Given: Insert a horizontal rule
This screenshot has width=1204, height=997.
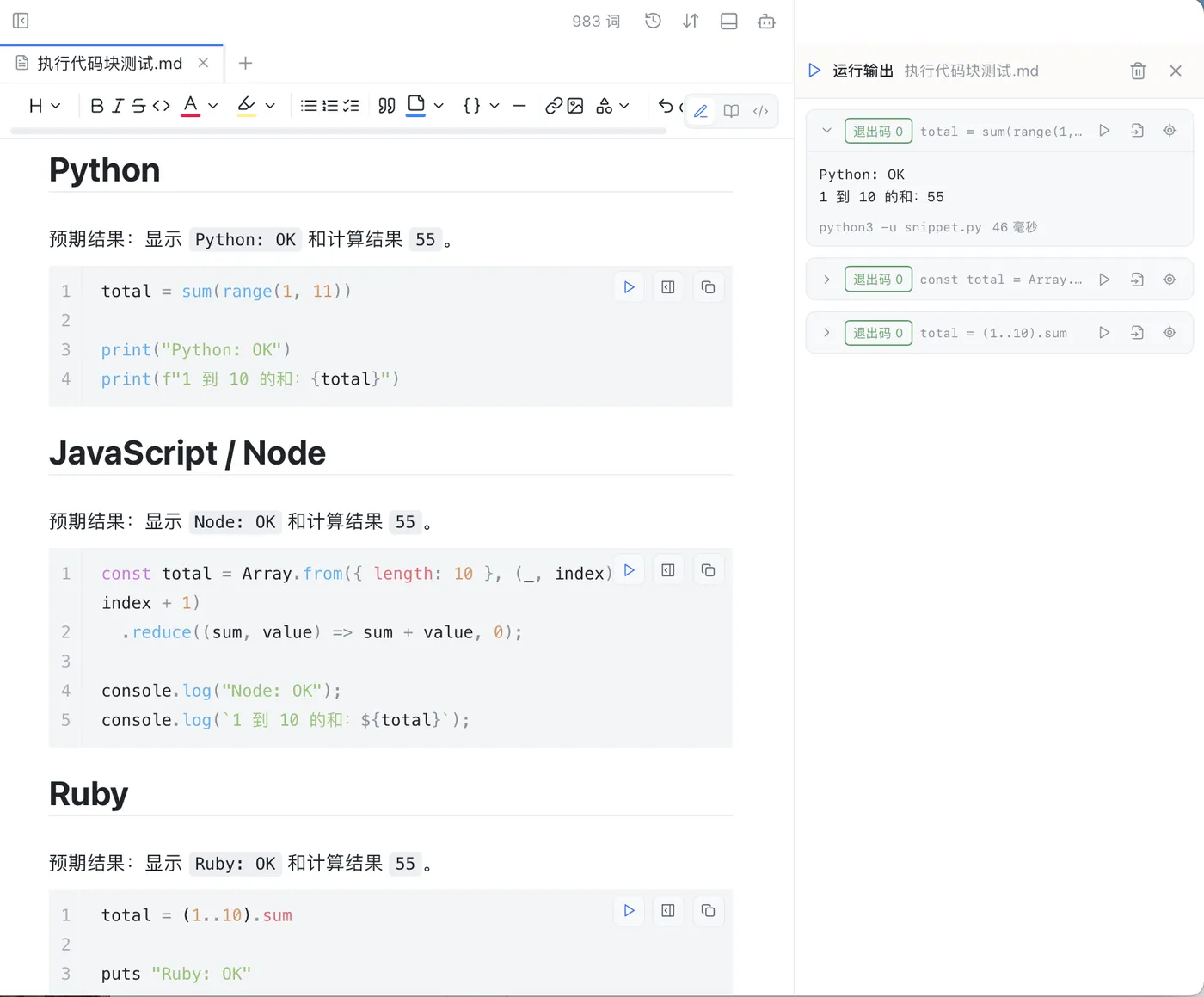Looking at the screenshot, I should click(519, 106).
